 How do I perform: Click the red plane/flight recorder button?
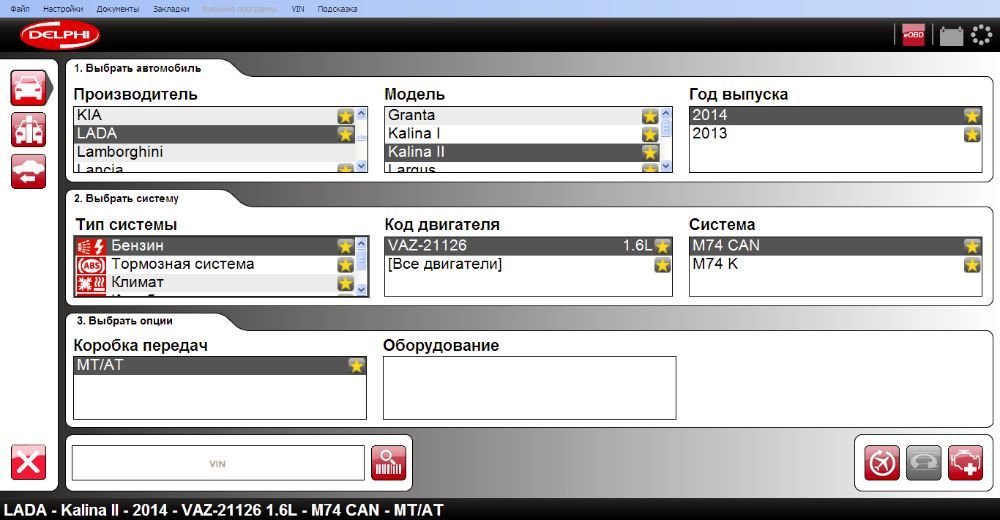click(882, 463)
